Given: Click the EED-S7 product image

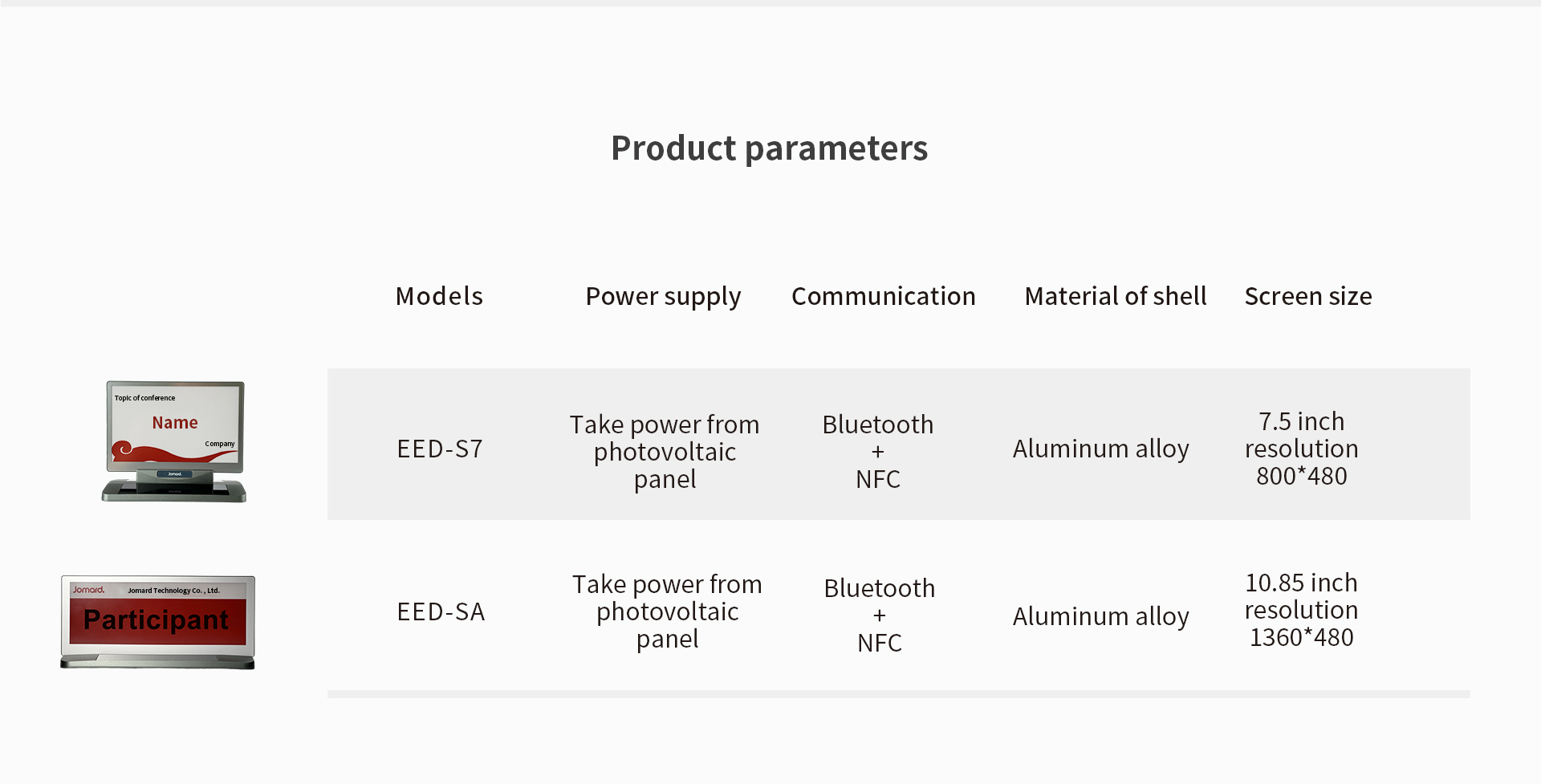Looking at the screenshot, I should click(x=174, y=441).
